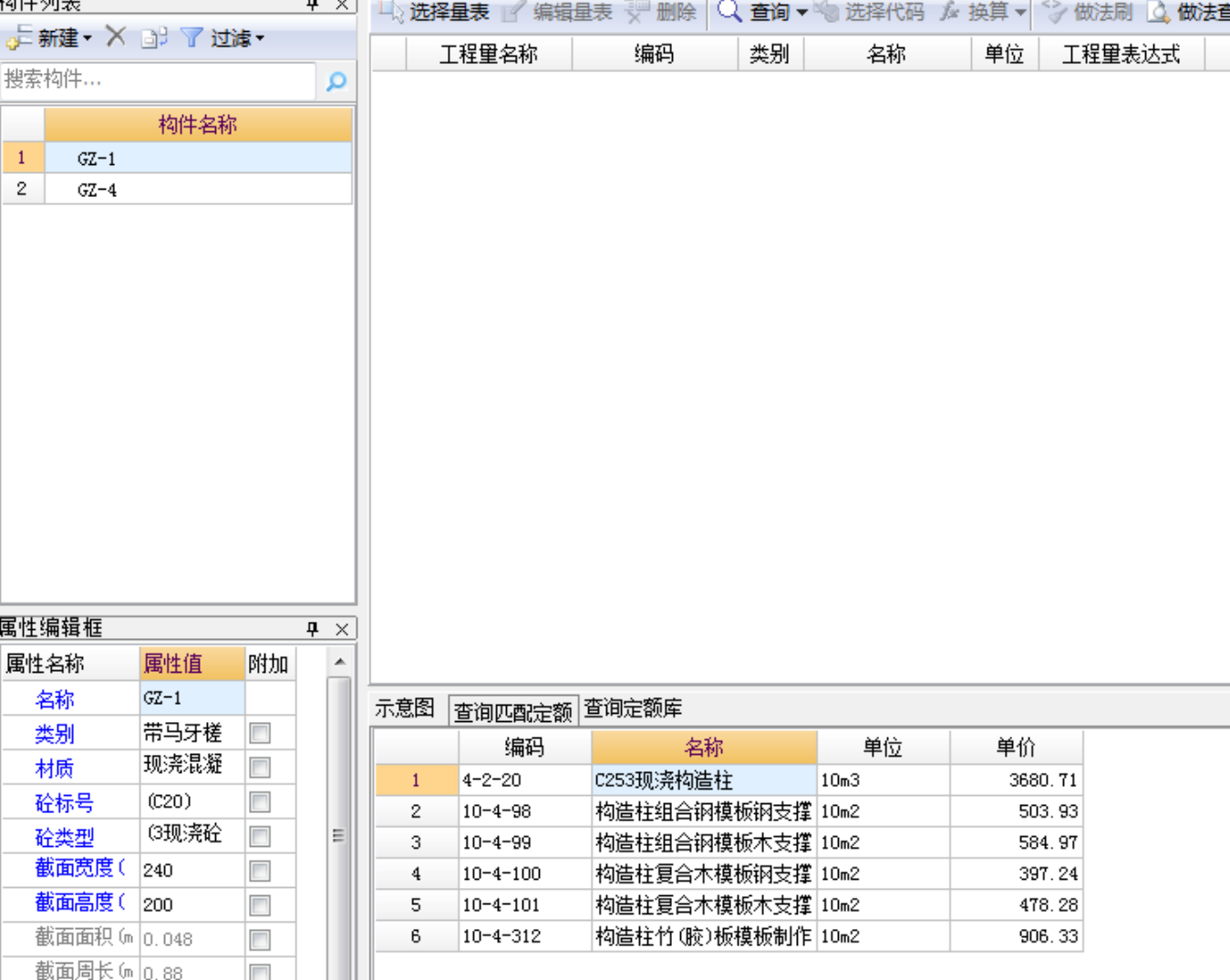
Task: Toggle the 砼类型 附加 checkbox
Action: pos(260,836)
